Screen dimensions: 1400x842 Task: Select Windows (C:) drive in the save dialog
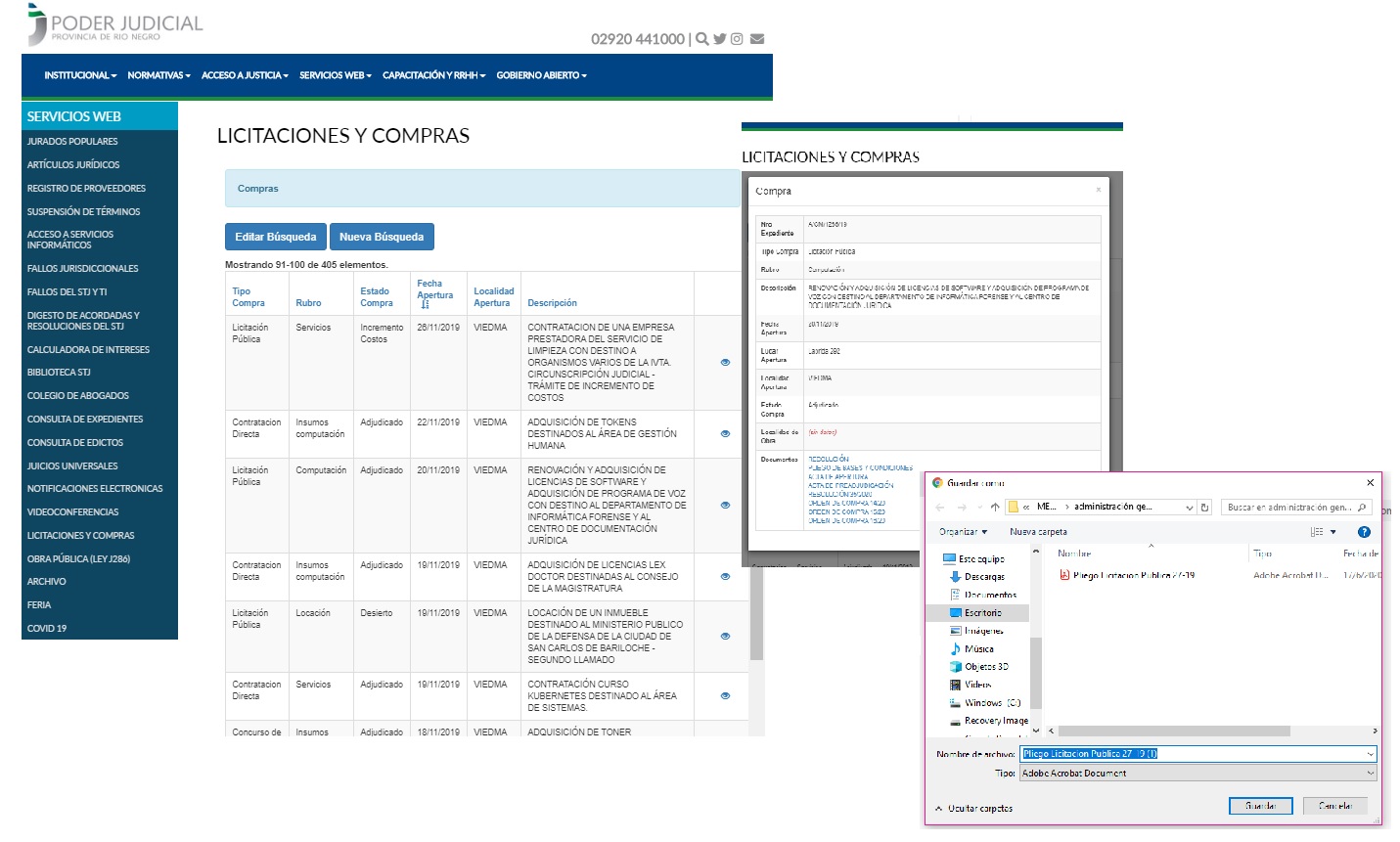point(985,703)
